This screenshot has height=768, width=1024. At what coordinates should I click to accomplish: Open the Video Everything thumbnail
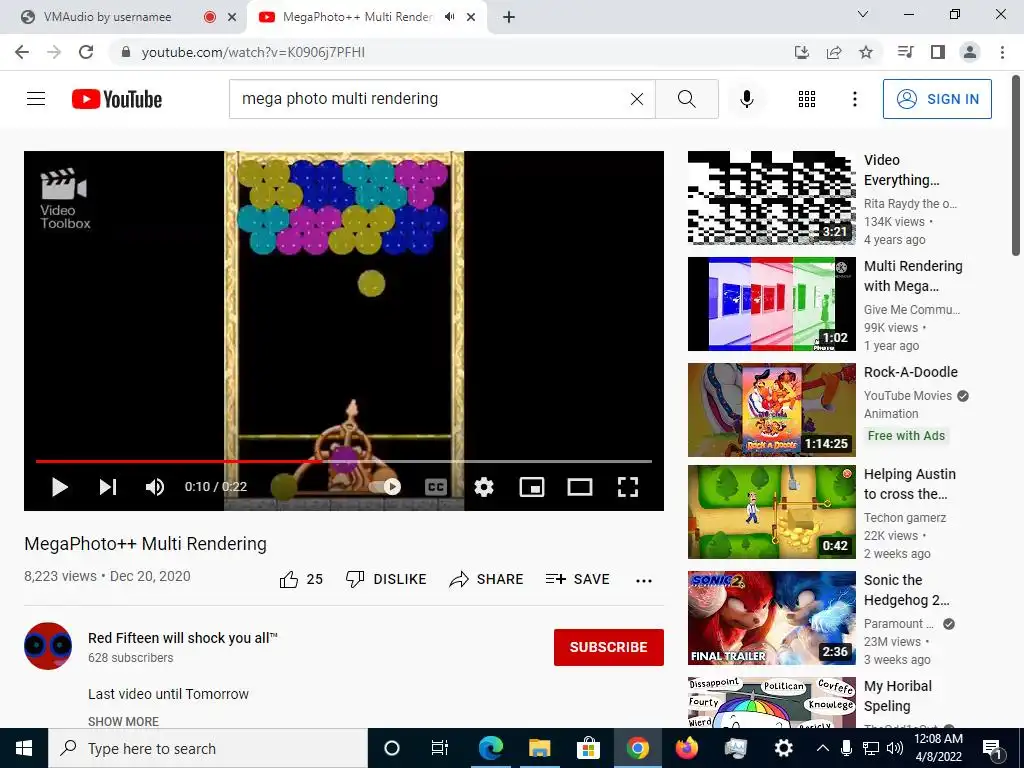coord(772,198)
